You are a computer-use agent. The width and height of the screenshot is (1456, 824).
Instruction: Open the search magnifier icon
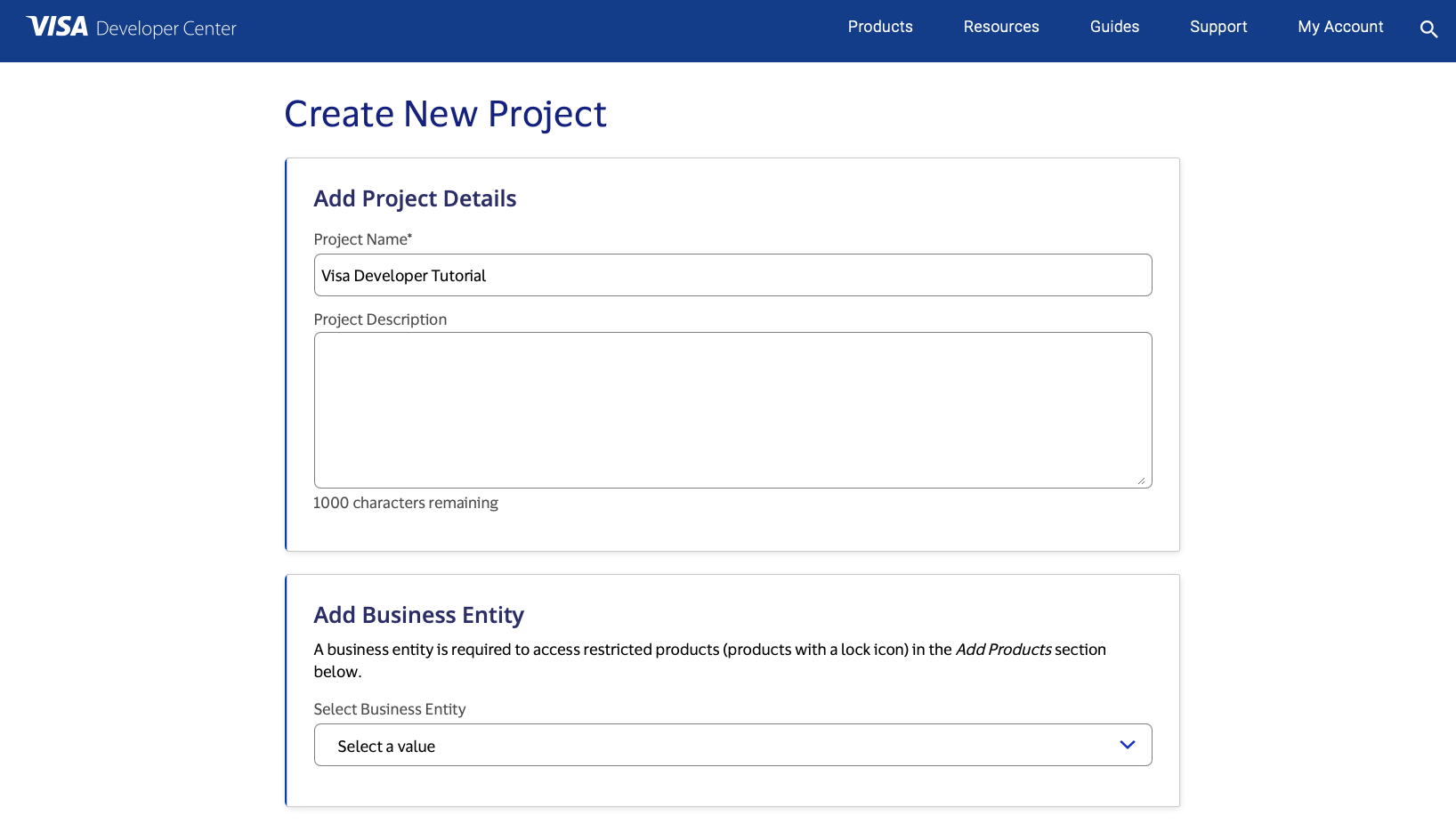click(1428, 29)
